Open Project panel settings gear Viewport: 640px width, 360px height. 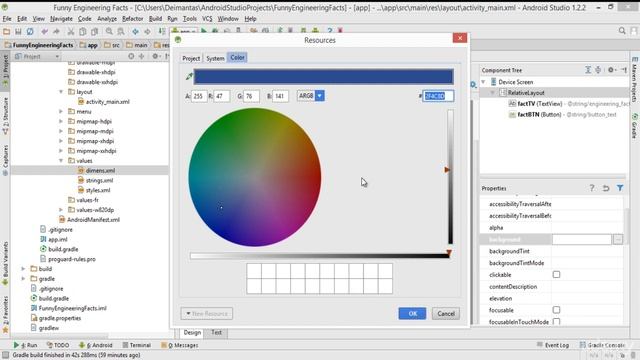coord(155,56)
